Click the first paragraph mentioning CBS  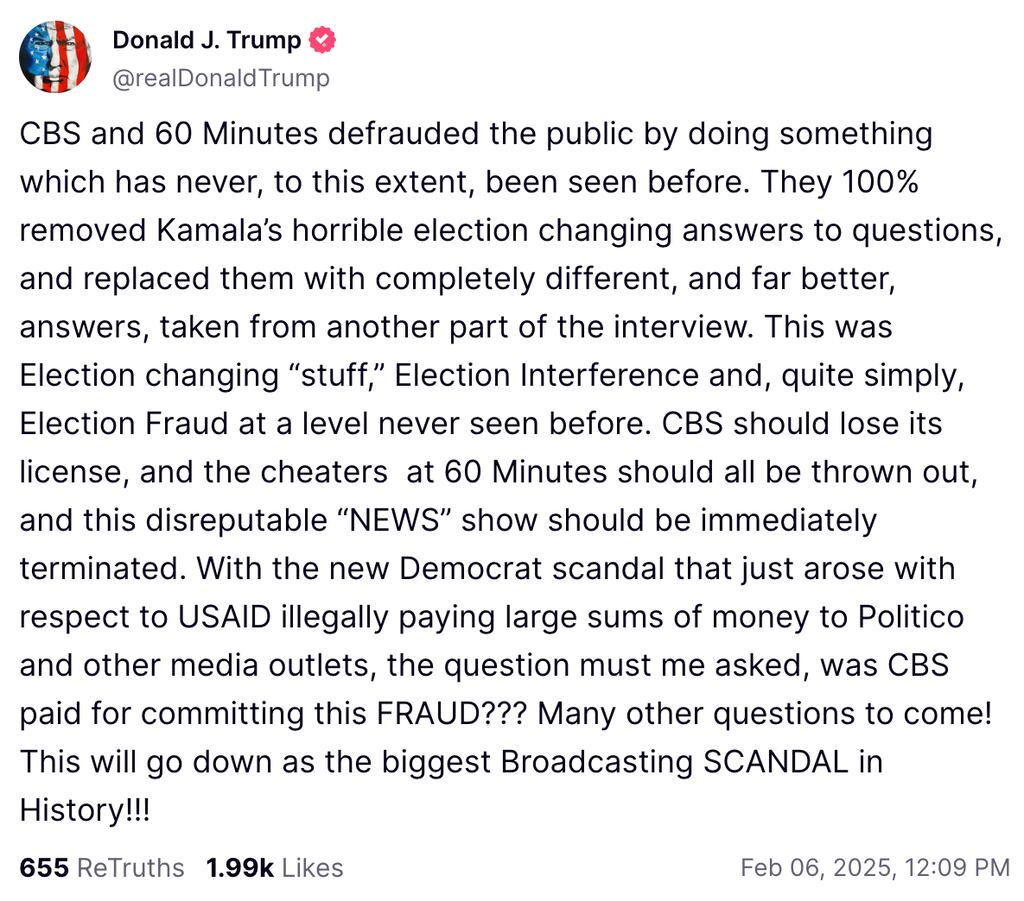(x=476, y=133)
